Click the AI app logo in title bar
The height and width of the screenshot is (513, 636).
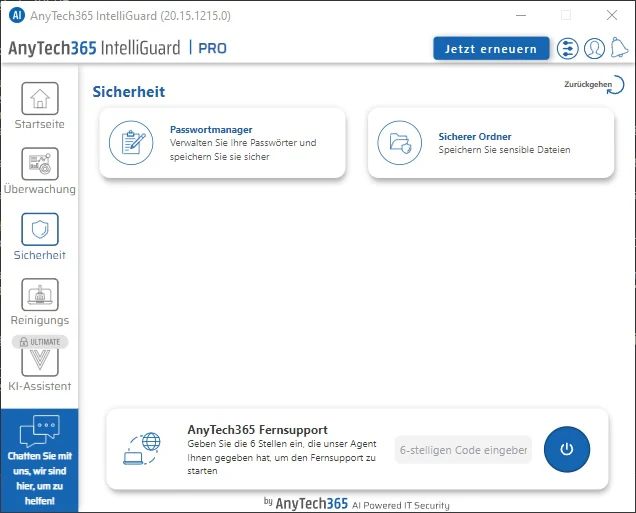coord(17,15)
